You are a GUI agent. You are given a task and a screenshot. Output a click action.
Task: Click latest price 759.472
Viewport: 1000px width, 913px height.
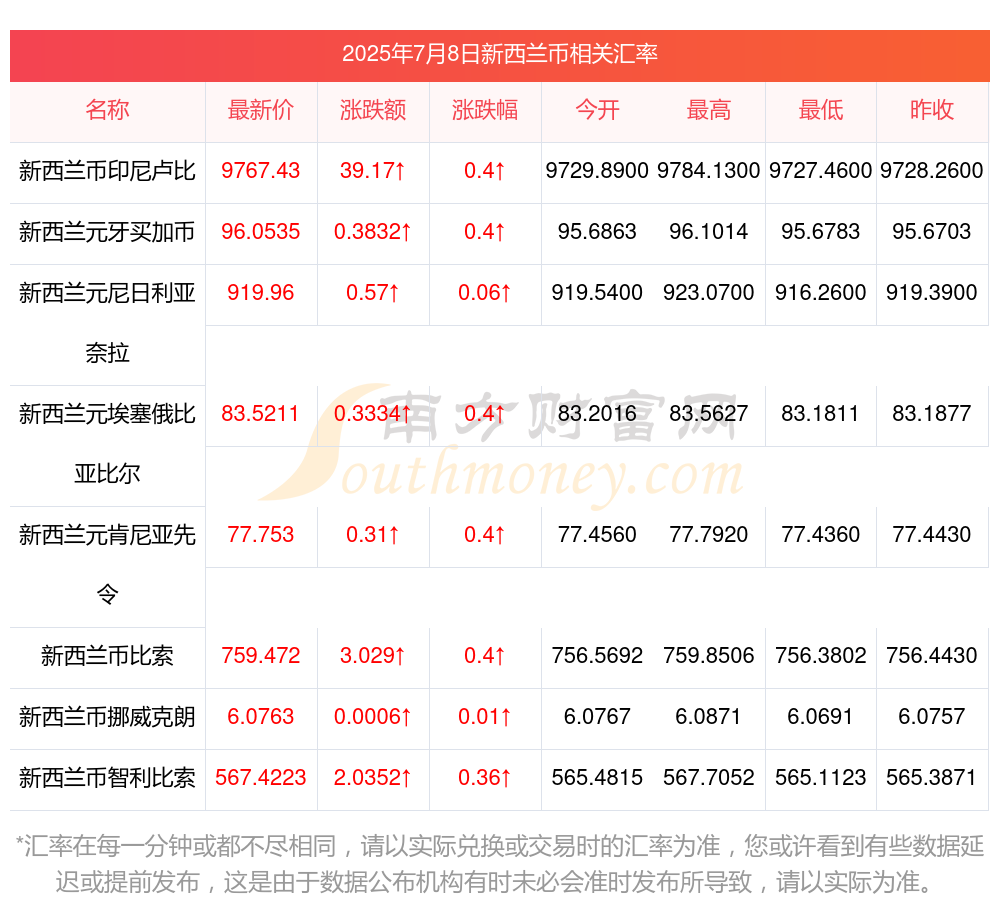pyautogui.click(x=261, y=655)
